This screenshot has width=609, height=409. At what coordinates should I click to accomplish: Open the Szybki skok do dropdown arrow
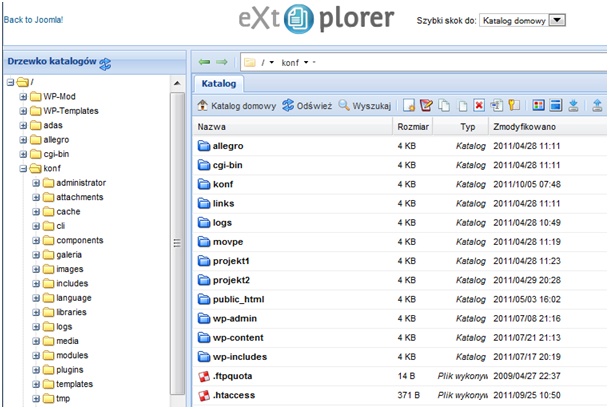coord(557,20)
